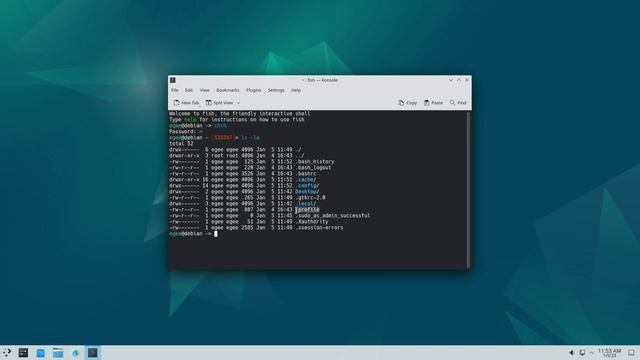The width and height of the screenshot is (640, 360).
Task: Open the View menu in Konsole
Action: coord(204,90)
